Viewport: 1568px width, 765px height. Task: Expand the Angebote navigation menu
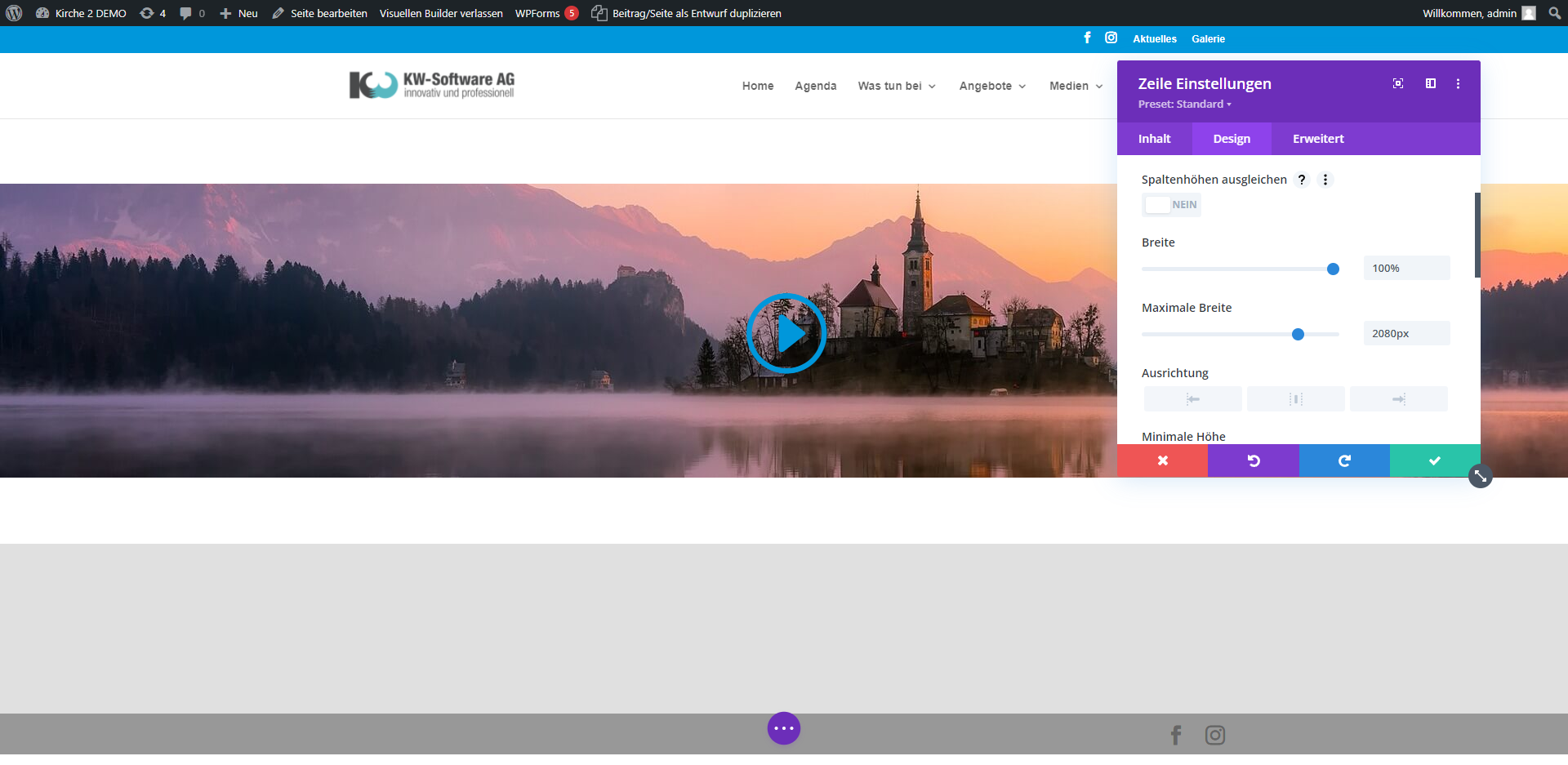point(992,86)
